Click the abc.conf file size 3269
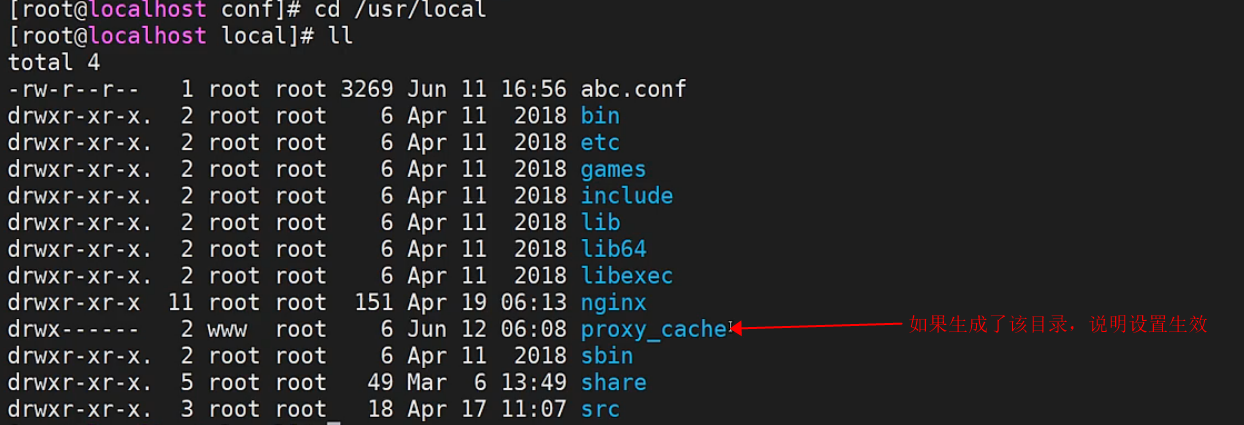Image resolution: width=1244 pixels, height=425 pixels. pyautogui.click(x=367, y=89)
